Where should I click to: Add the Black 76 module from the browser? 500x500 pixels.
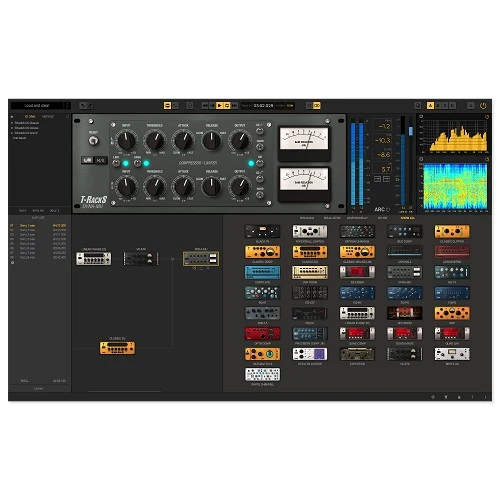pyautogui.click(x=262, y=231)
